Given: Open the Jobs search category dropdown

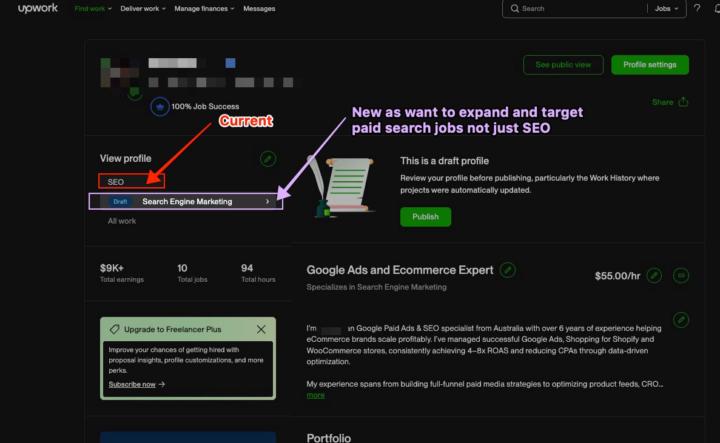Looking at the screenshot, I should click(x=666, y=9).
